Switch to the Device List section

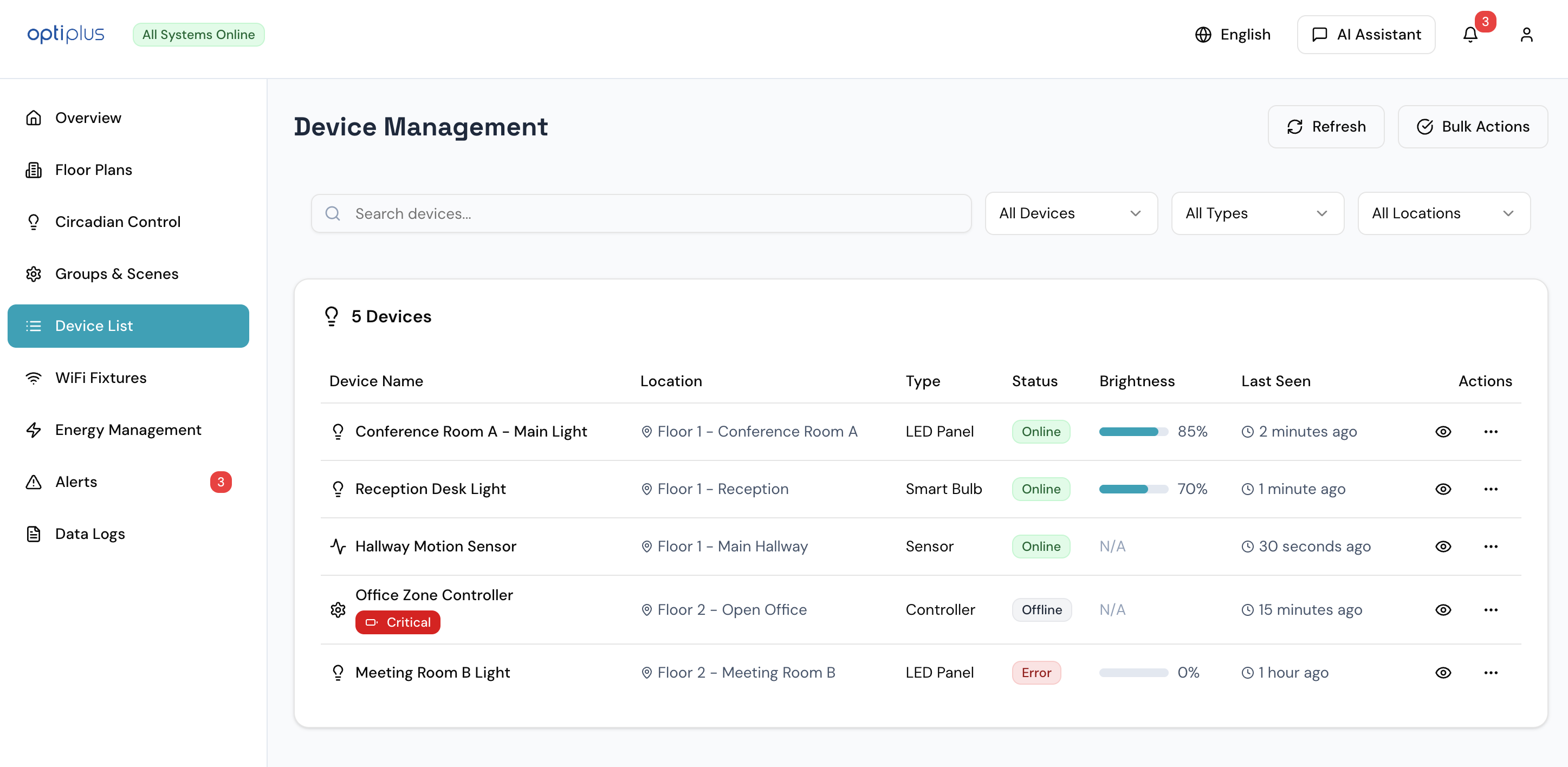point(94,326)
